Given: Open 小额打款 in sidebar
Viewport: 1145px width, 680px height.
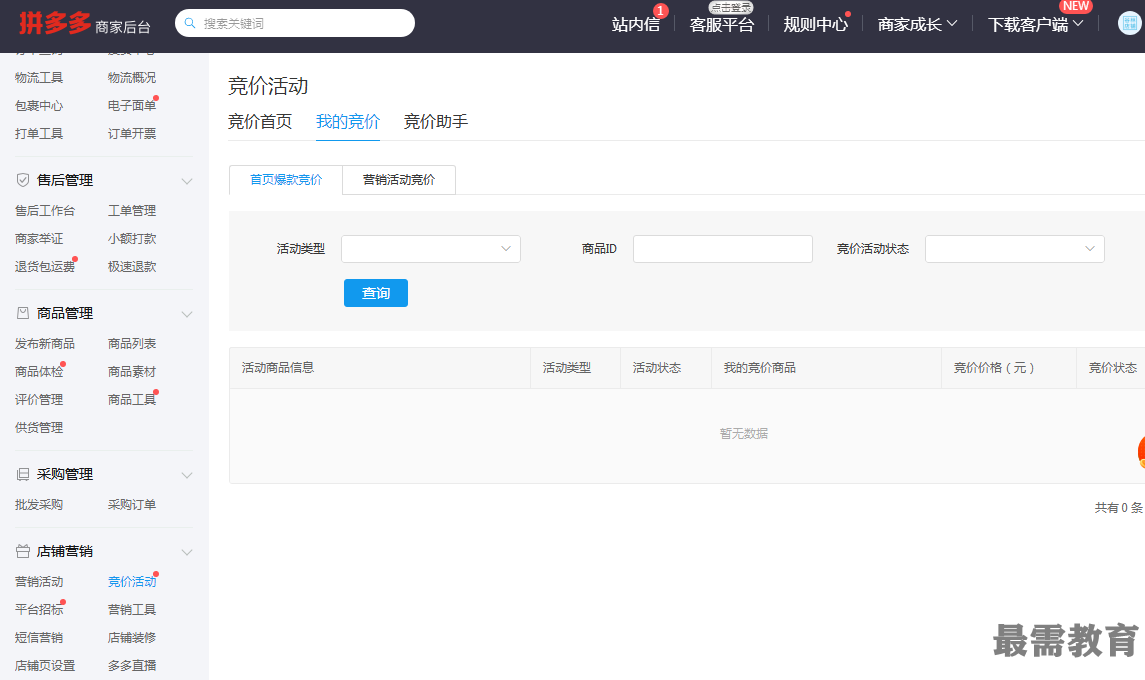Looking at the screenshot, I should click(131, 239).
